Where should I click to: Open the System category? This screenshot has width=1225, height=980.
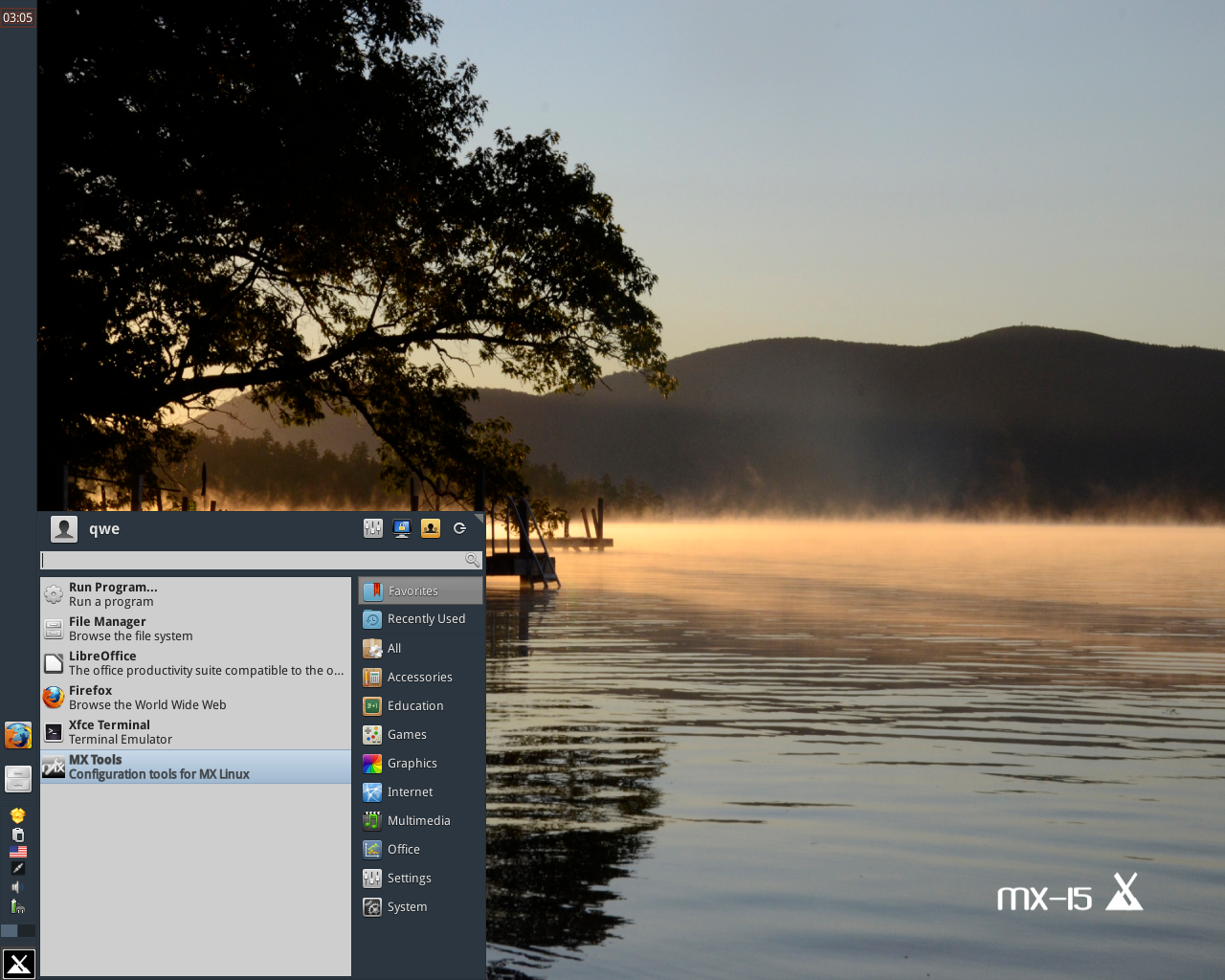421,906
